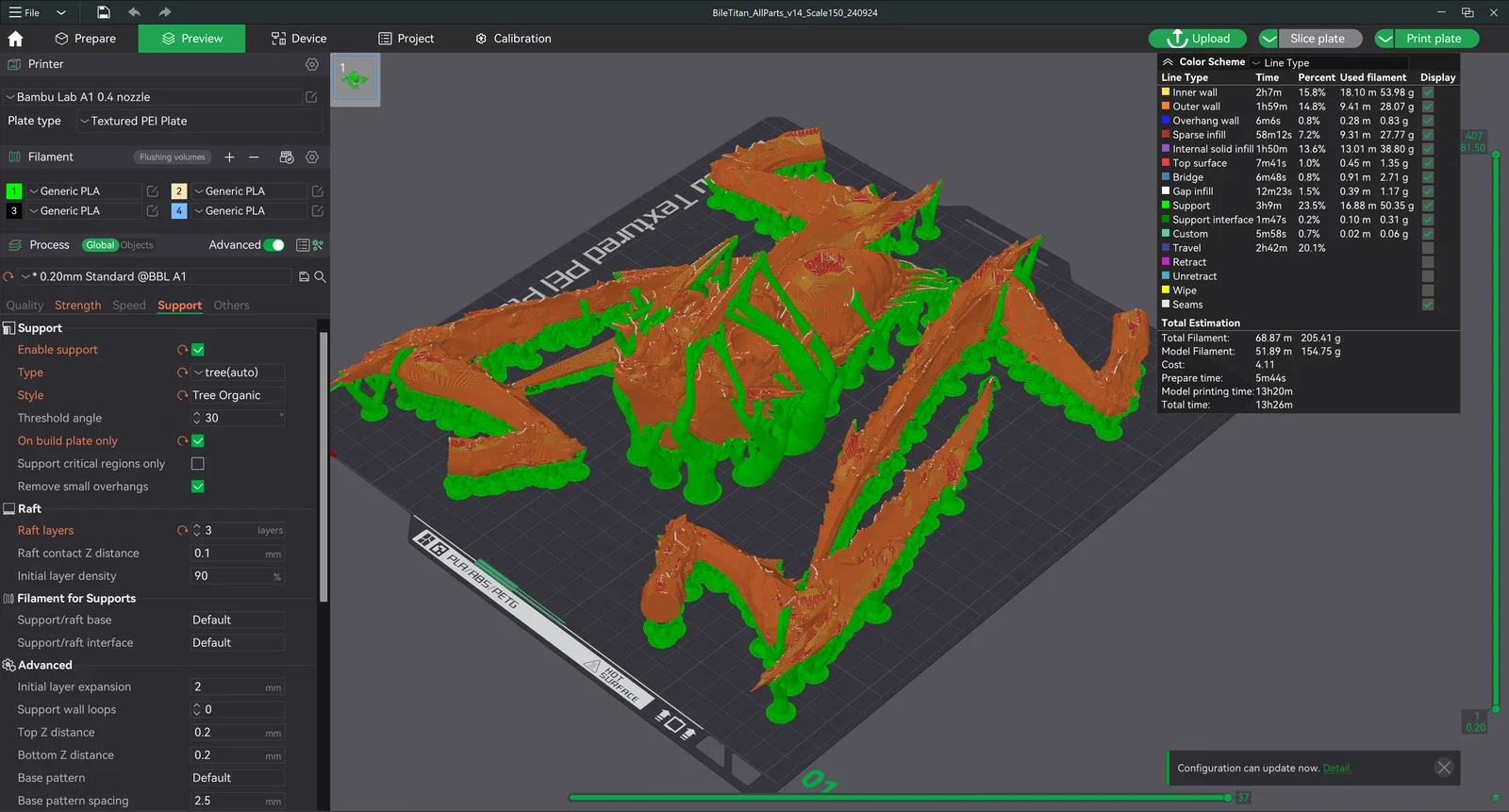Image resolution: width=1509 pixels, height=812 pixels.
Task: Toggle the Advanced mode switch
Action: (x=274, y=245)
